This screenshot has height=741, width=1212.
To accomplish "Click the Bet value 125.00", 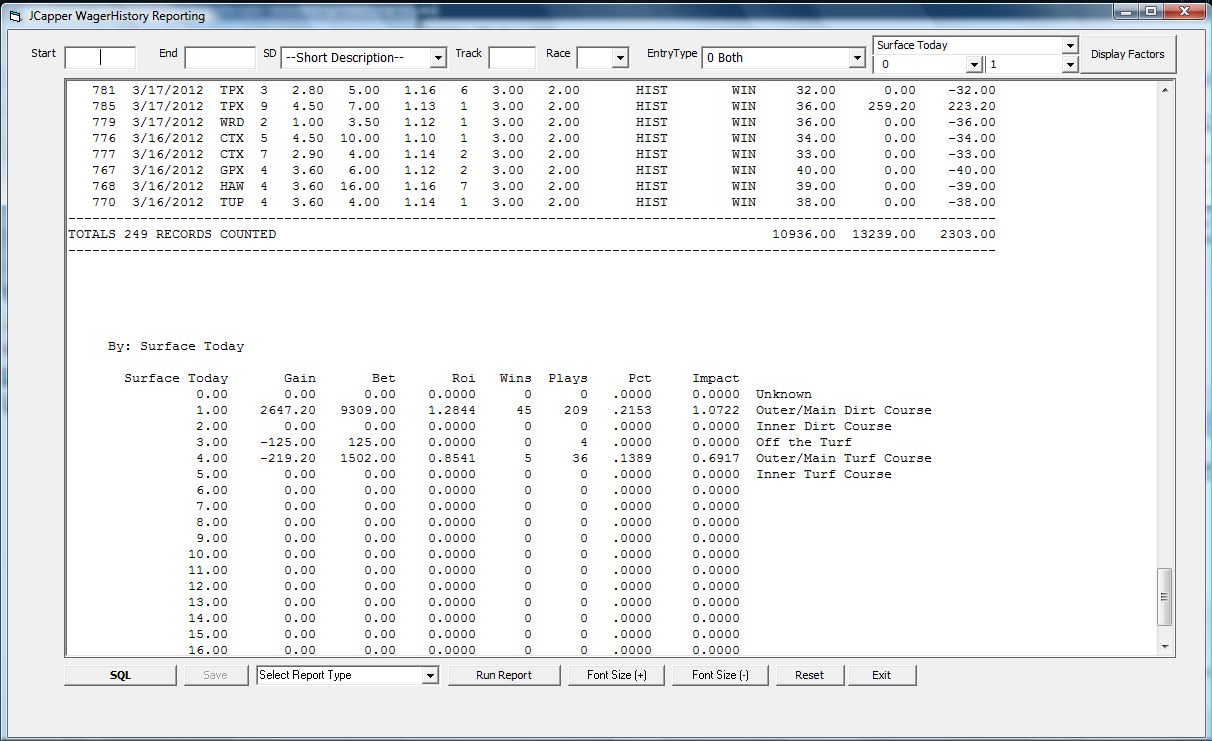I will click(372, 442).
